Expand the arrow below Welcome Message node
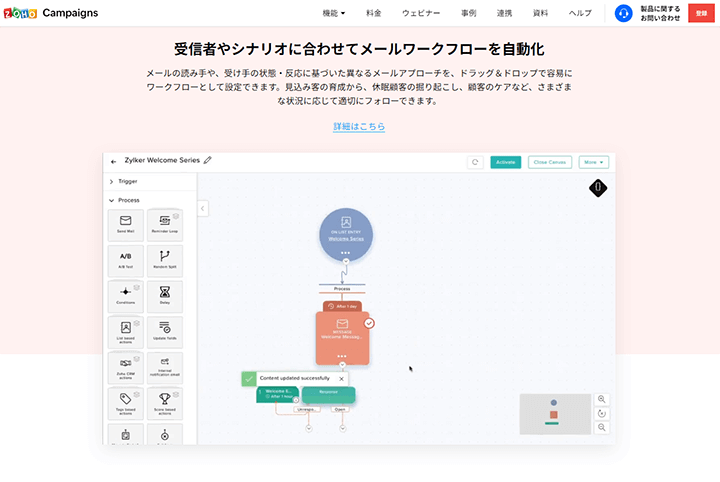 pyautogui.click(x=342, y=365)
